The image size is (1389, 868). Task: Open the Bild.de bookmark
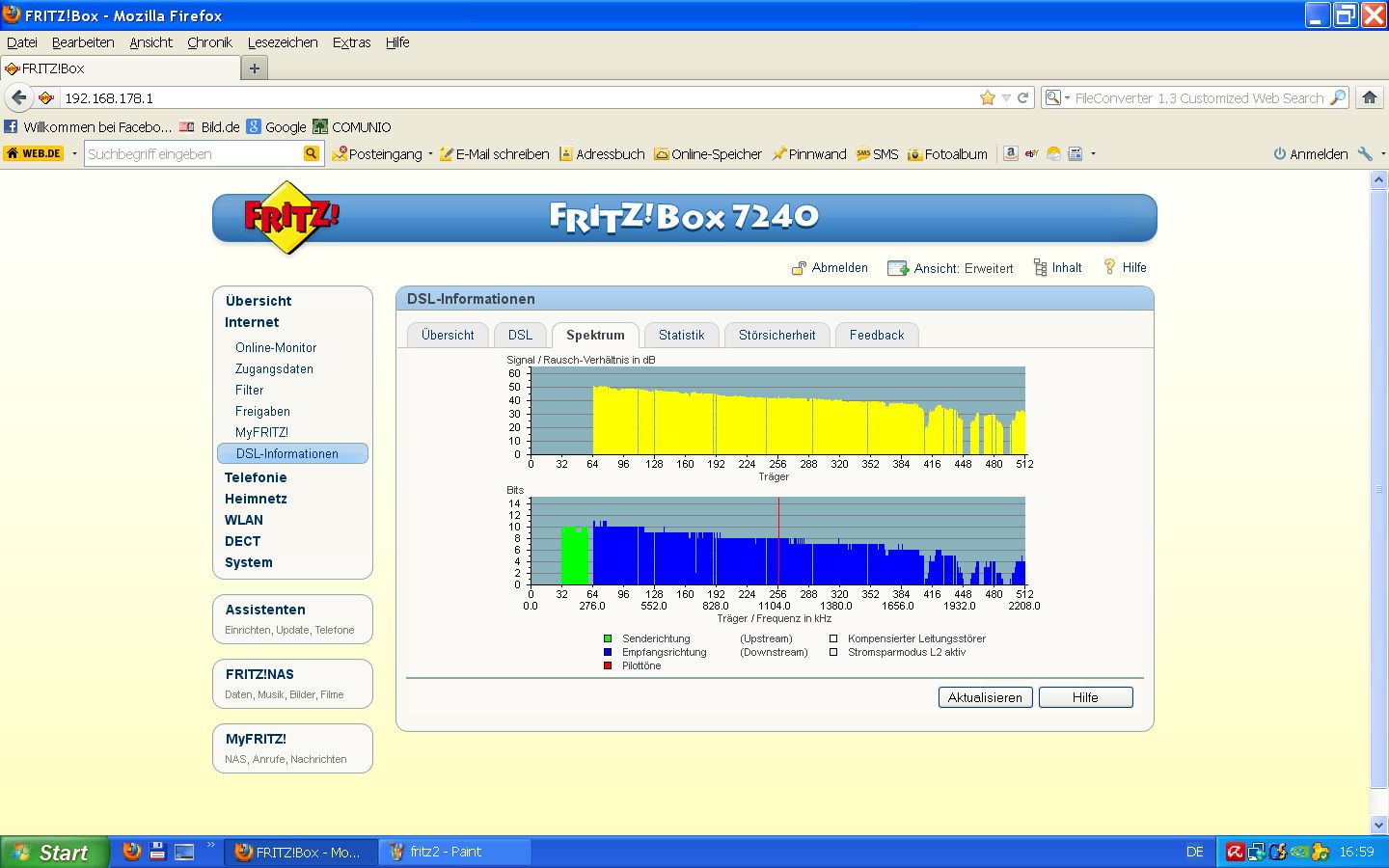point(209,126)
